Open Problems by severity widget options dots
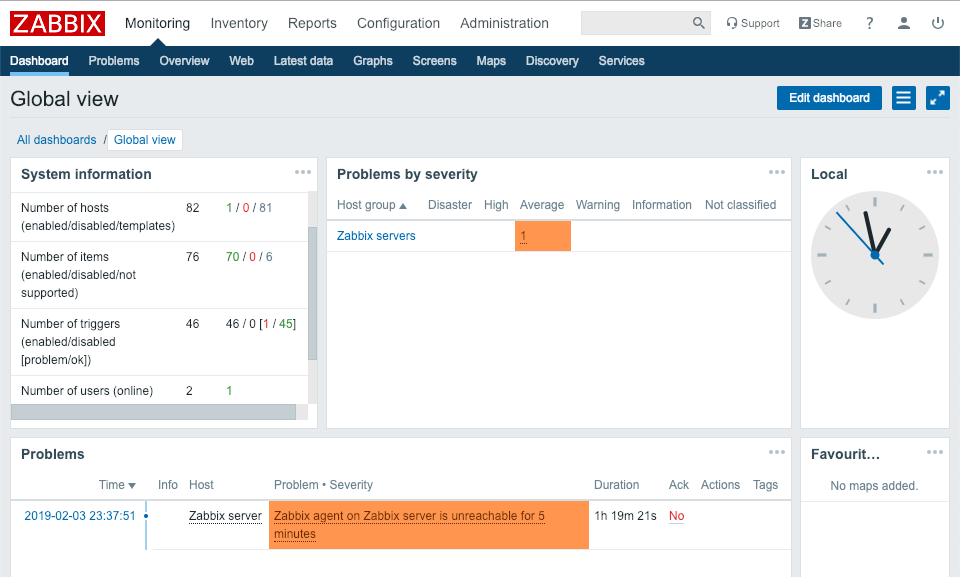 point(776,172)
